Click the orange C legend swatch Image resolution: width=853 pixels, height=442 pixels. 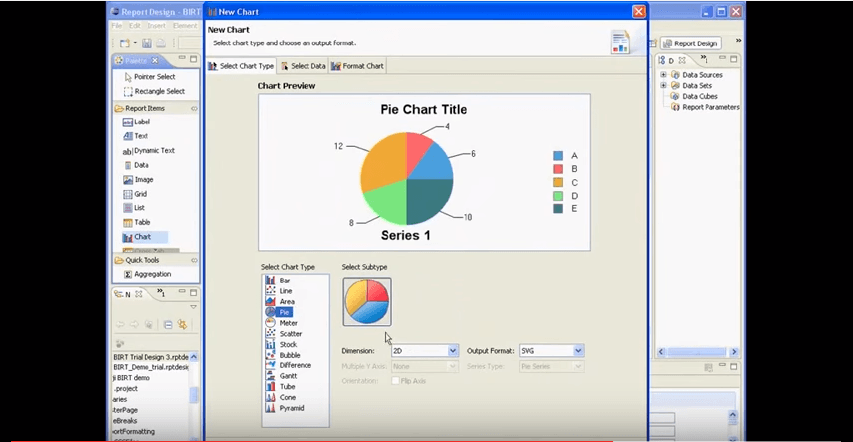tap(558, 182)
